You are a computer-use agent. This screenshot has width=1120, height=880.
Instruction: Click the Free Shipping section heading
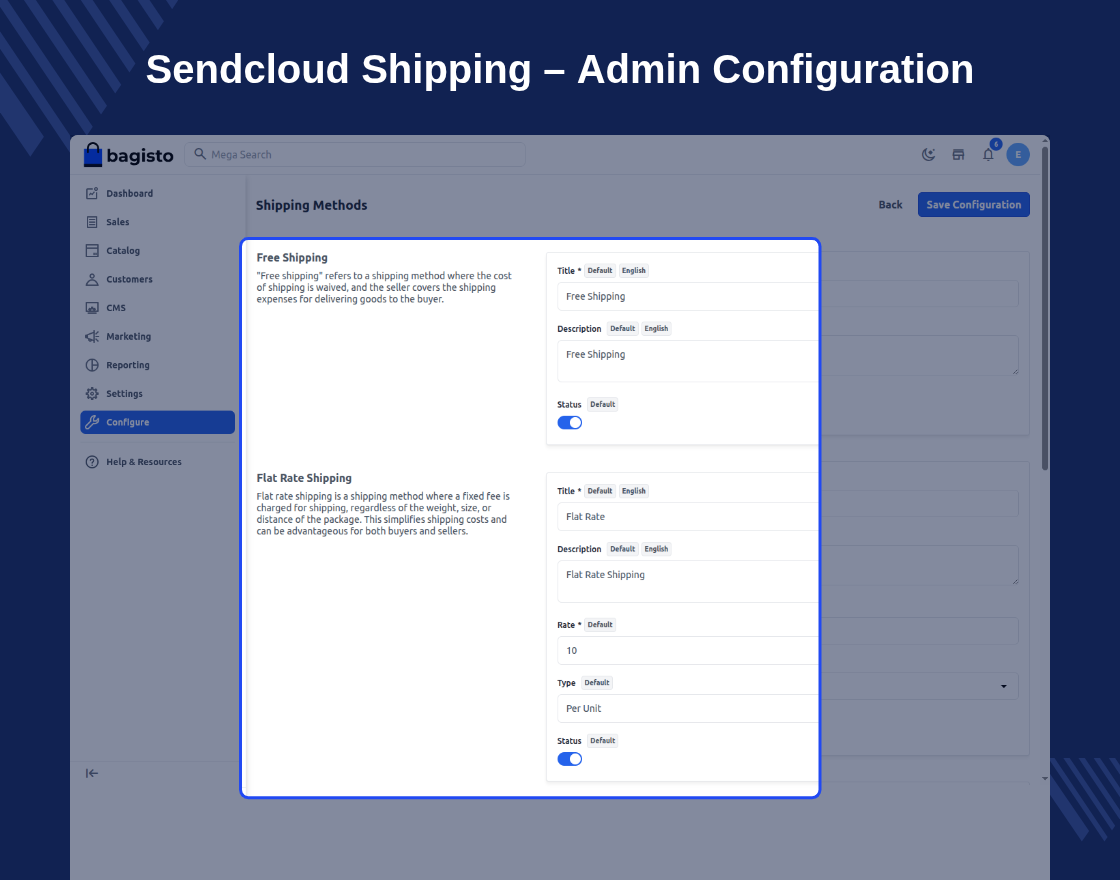(292, 258)
